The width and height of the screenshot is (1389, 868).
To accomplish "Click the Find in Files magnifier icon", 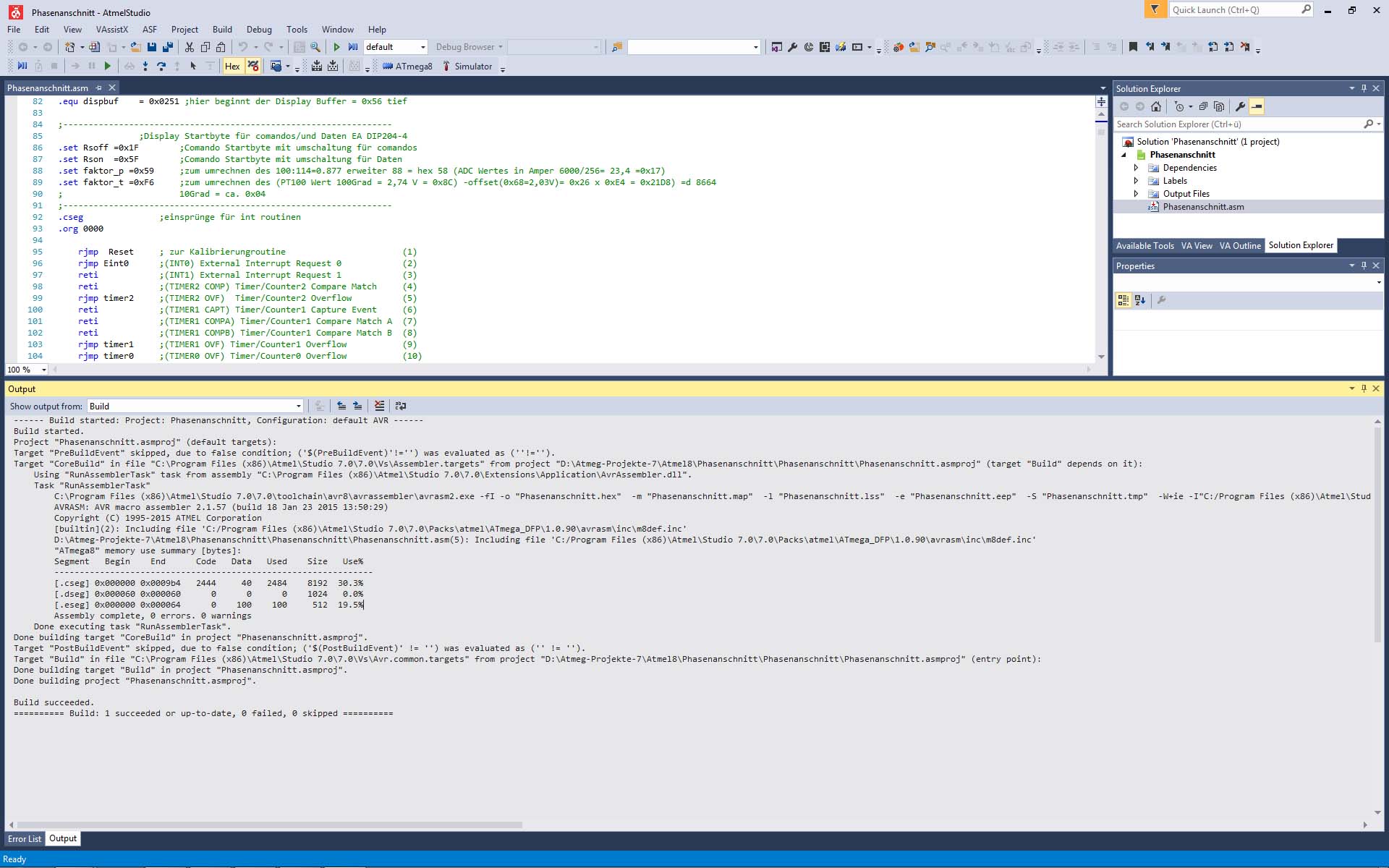I will [x=315, y=47].
